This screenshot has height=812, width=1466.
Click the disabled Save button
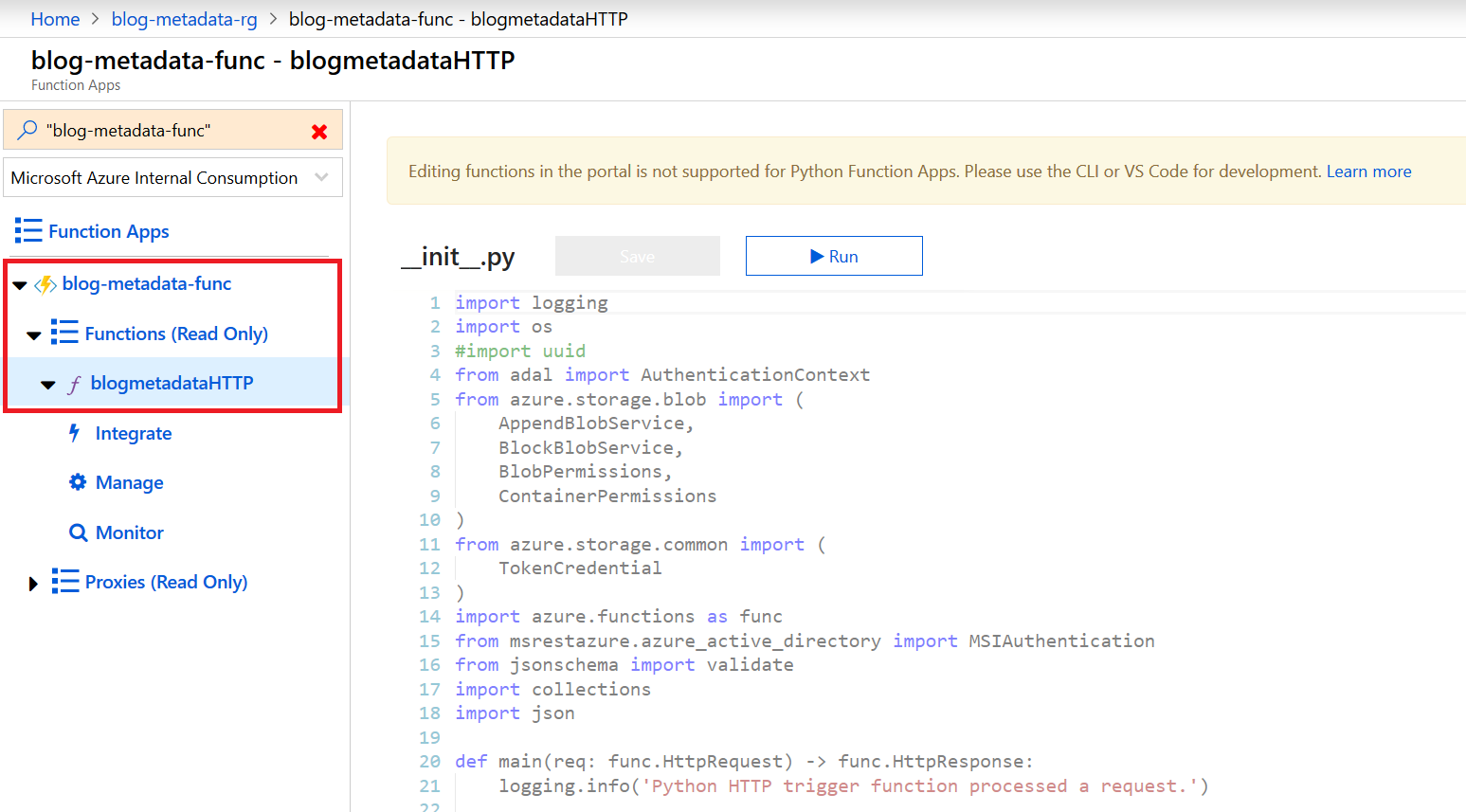(638, 256)
